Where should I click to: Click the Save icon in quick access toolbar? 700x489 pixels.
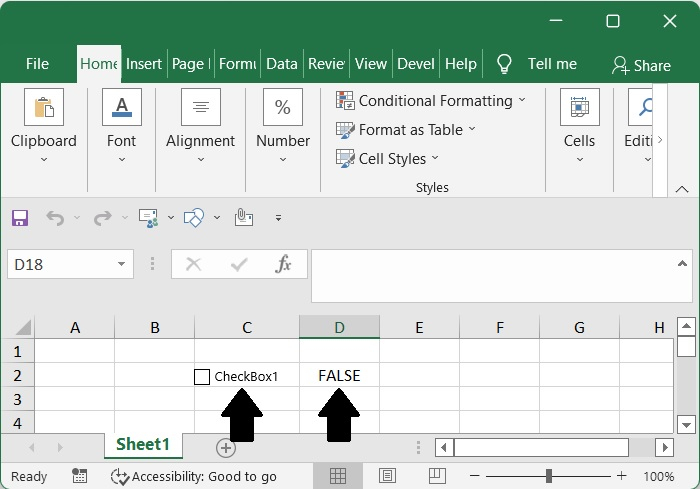click(20, 217)
